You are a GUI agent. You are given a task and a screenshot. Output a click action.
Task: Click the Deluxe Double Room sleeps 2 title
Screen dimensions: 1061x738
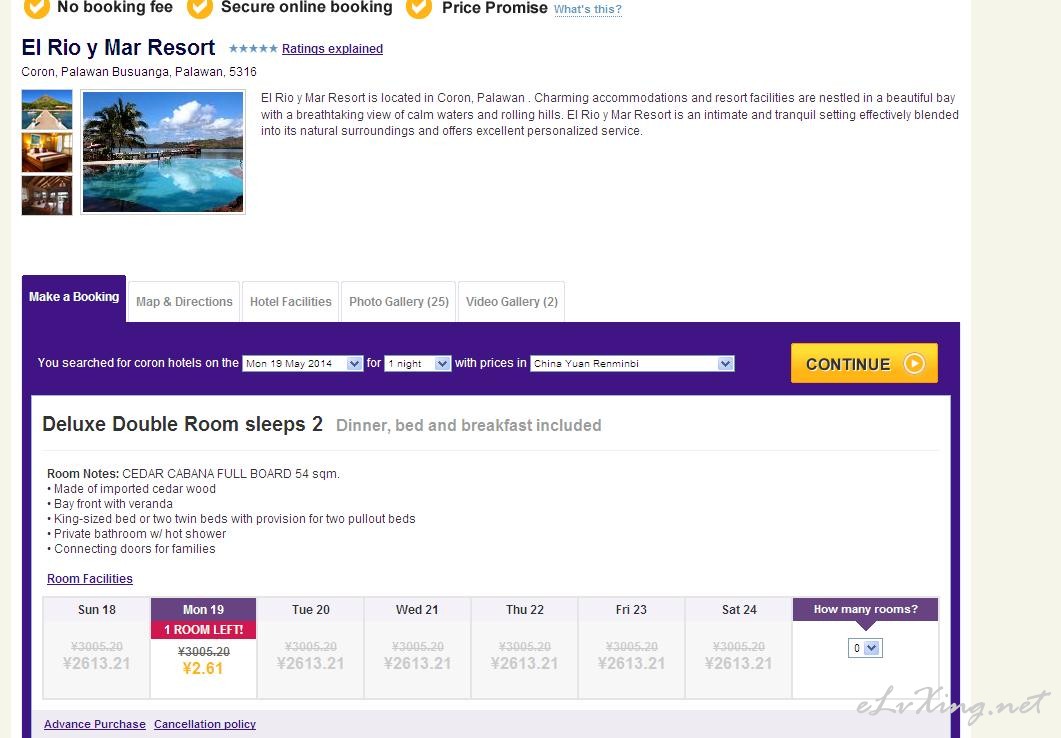pyautogui.click(x=183, y=424)
